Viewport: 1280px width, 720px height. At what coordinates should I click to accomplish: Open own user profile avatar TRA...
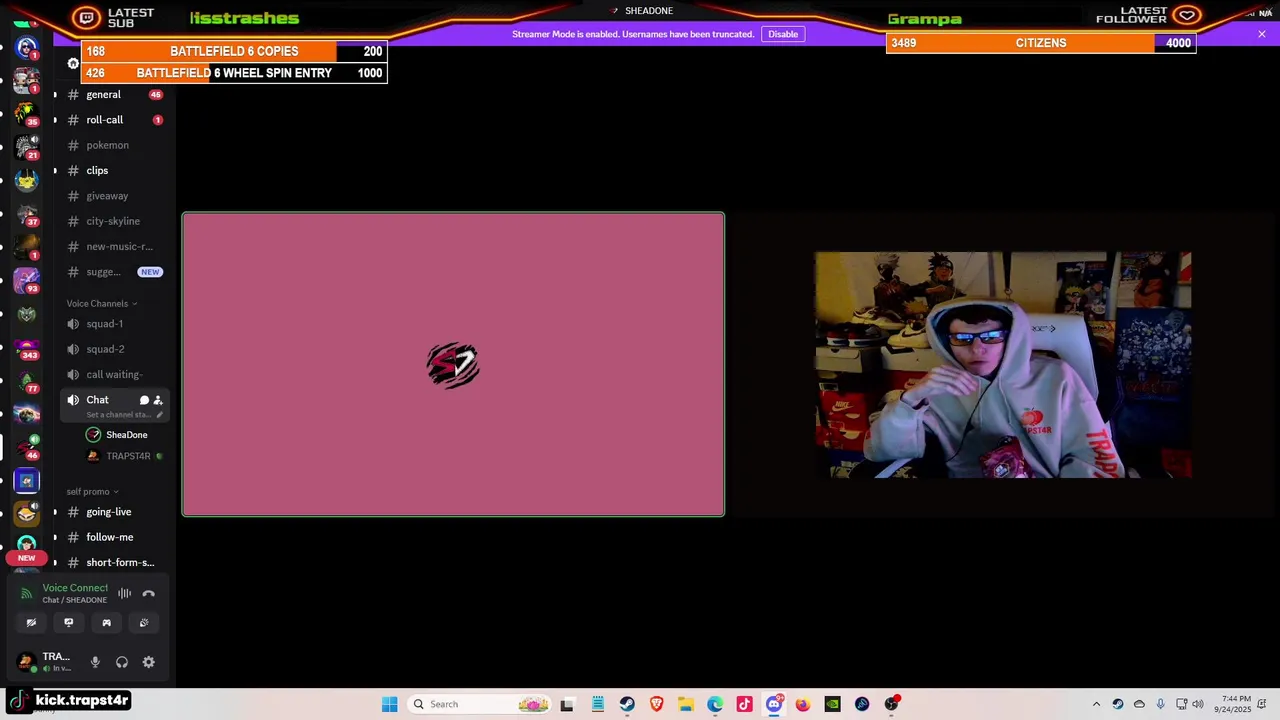pyautogui.click(x=27, y=661)
